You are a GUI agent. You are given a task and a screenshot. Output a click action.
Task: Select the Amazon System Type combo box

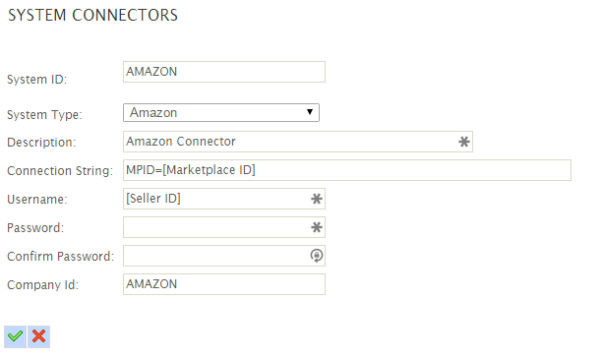click(221, 112)
